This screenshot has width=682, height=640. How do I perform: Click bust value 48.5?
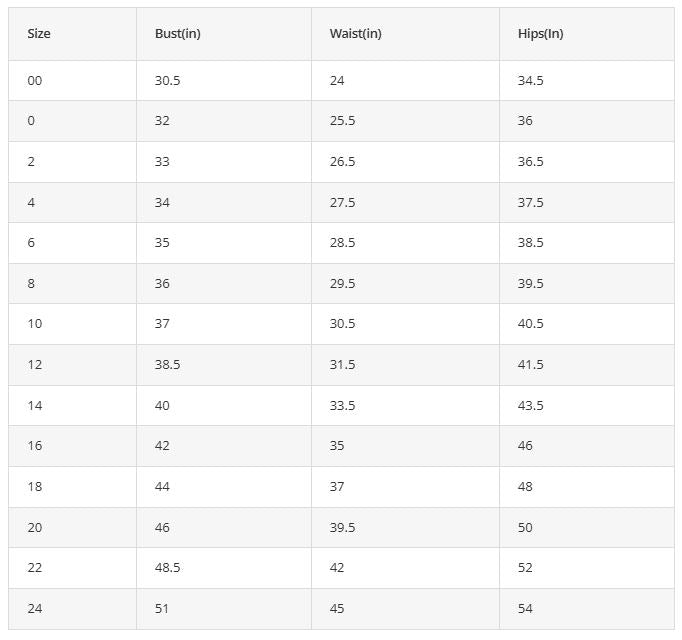click(167, 568)
